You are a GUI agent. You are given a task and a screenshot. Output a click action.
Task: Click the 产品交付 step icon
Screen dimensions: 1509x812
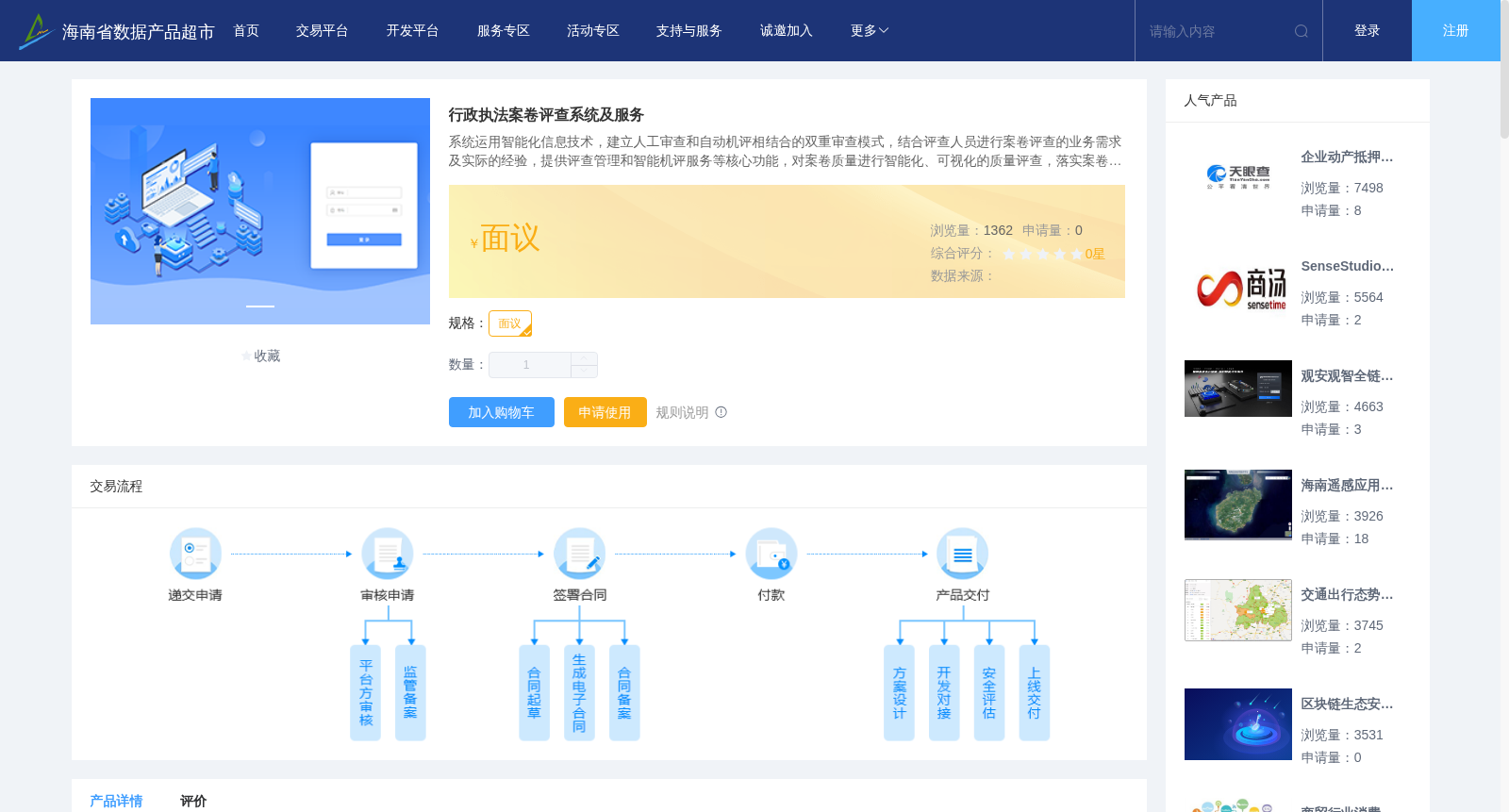tap(963, 554)
